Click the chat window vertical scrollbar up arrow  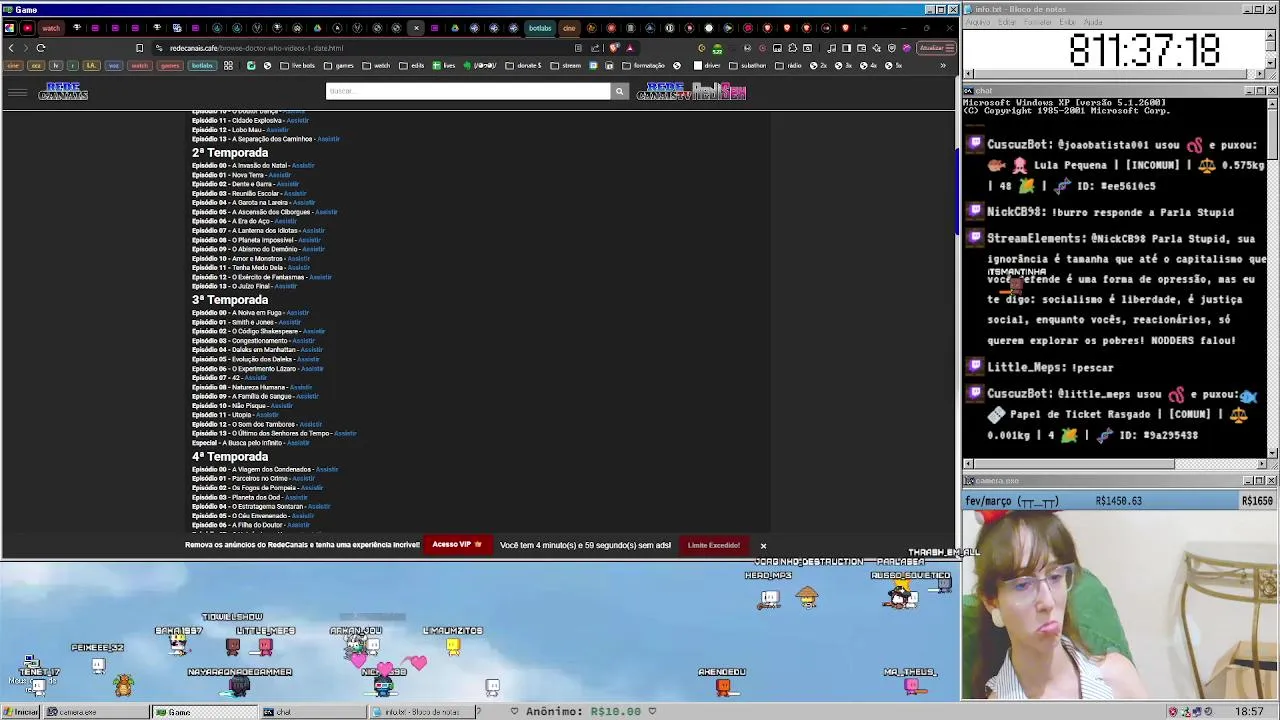(1272, 103)
